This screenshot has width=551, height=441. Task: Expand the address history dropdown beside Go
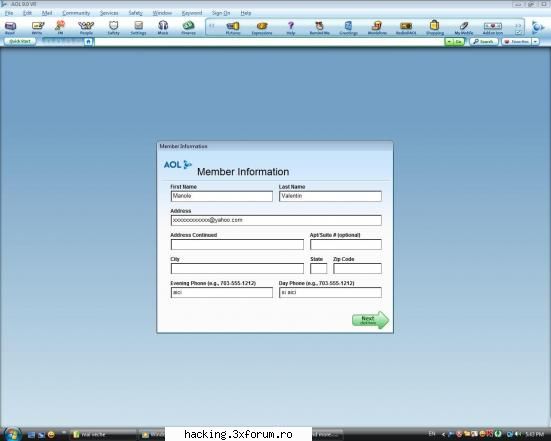point(449,41)
